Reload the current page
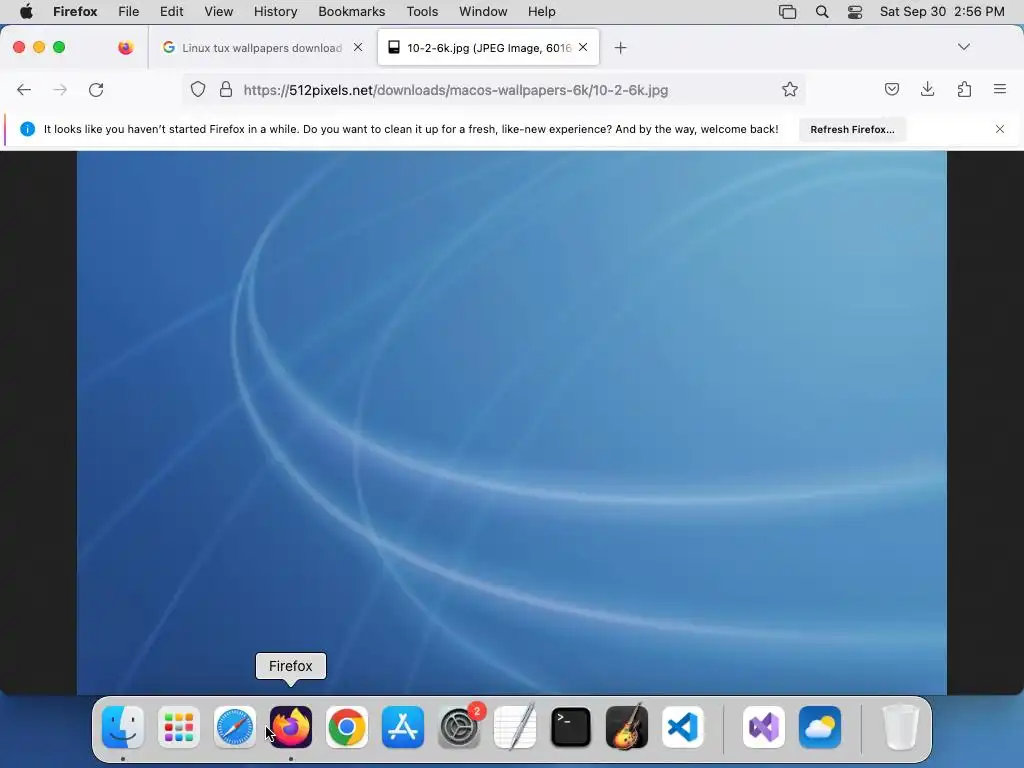The height and width of the screenshot is (768, 1024). pyautogui.click(x=96, y=89)
